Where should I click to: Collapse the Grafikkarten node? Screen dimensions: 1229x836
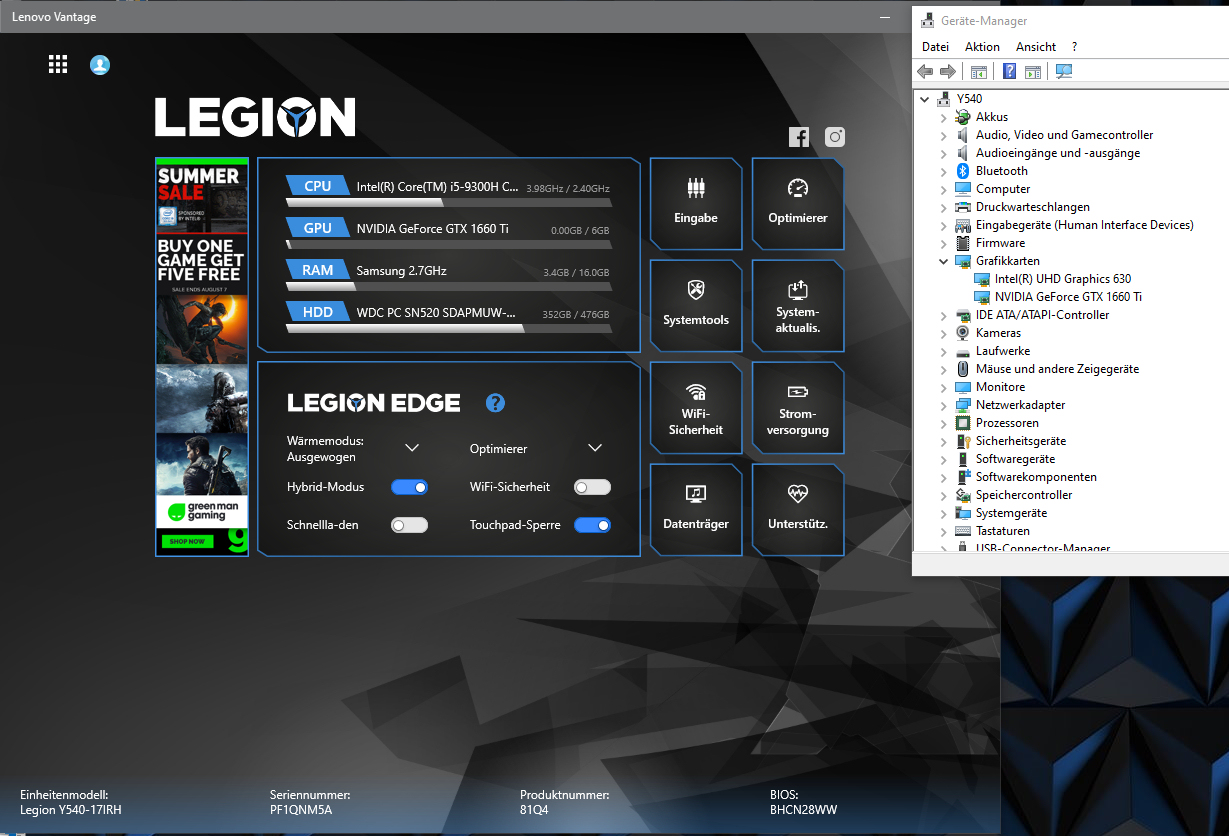[943, 261]
